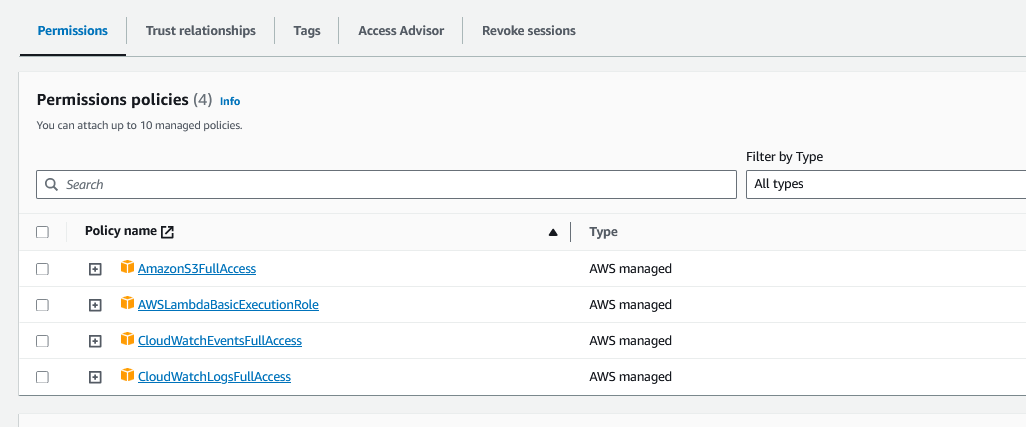The height and width of the screenshot is (427, 1026).
Task: Select the CloudWatchEventsFullAccess checkbox
Action: pyautogui.click(x=43, y=341)
